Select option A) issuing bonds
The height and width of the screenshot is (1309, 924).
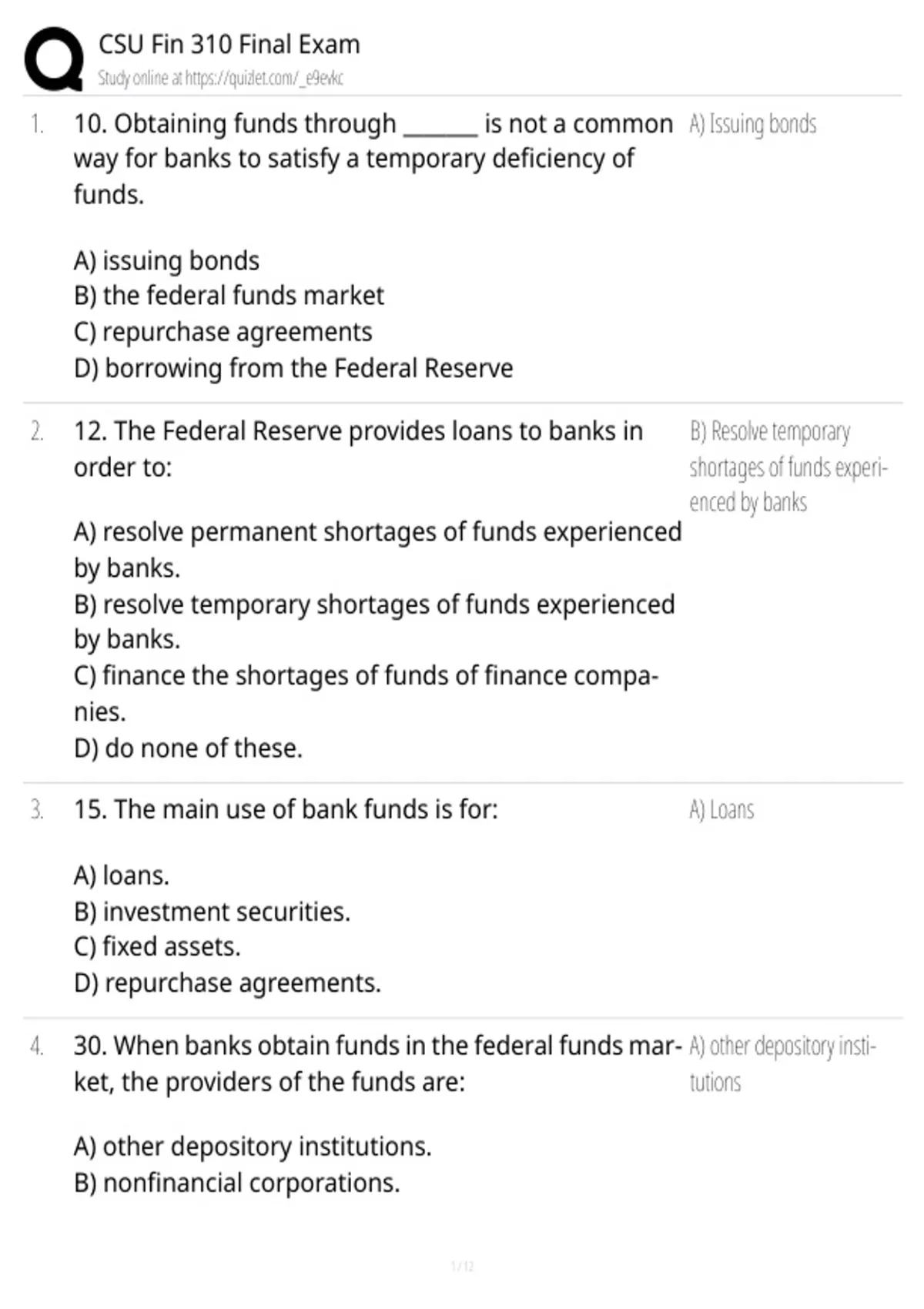click(166, 261)
